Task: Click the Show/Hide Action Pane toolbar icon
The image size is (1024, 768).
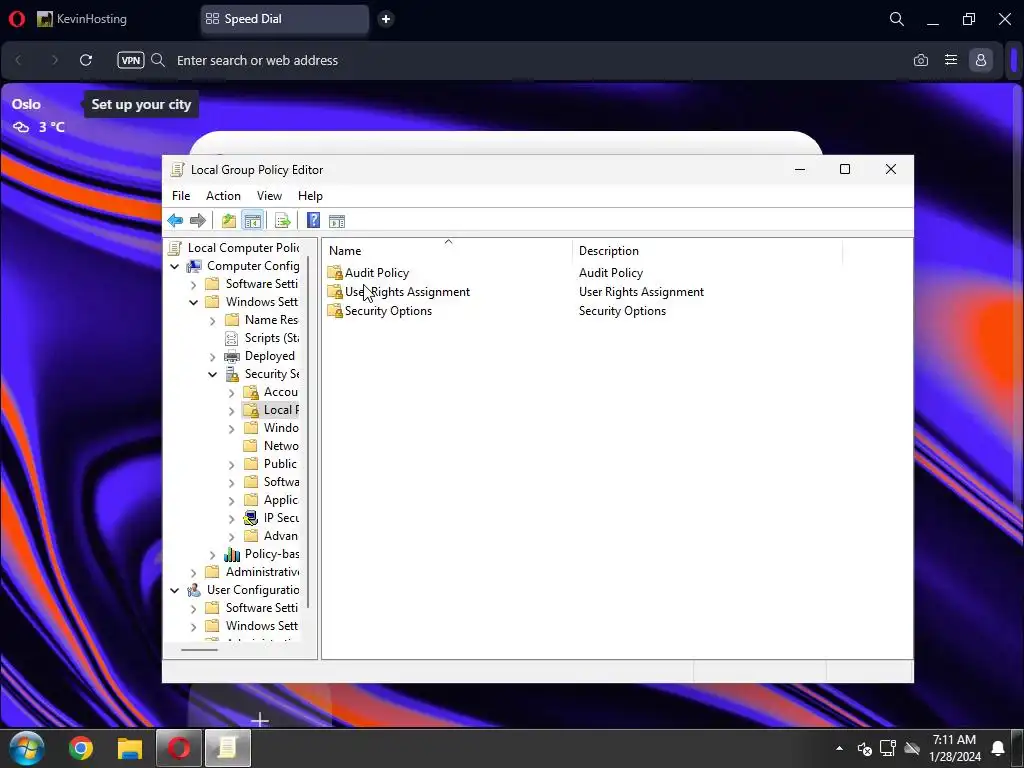Action: [x=337, y=221]
